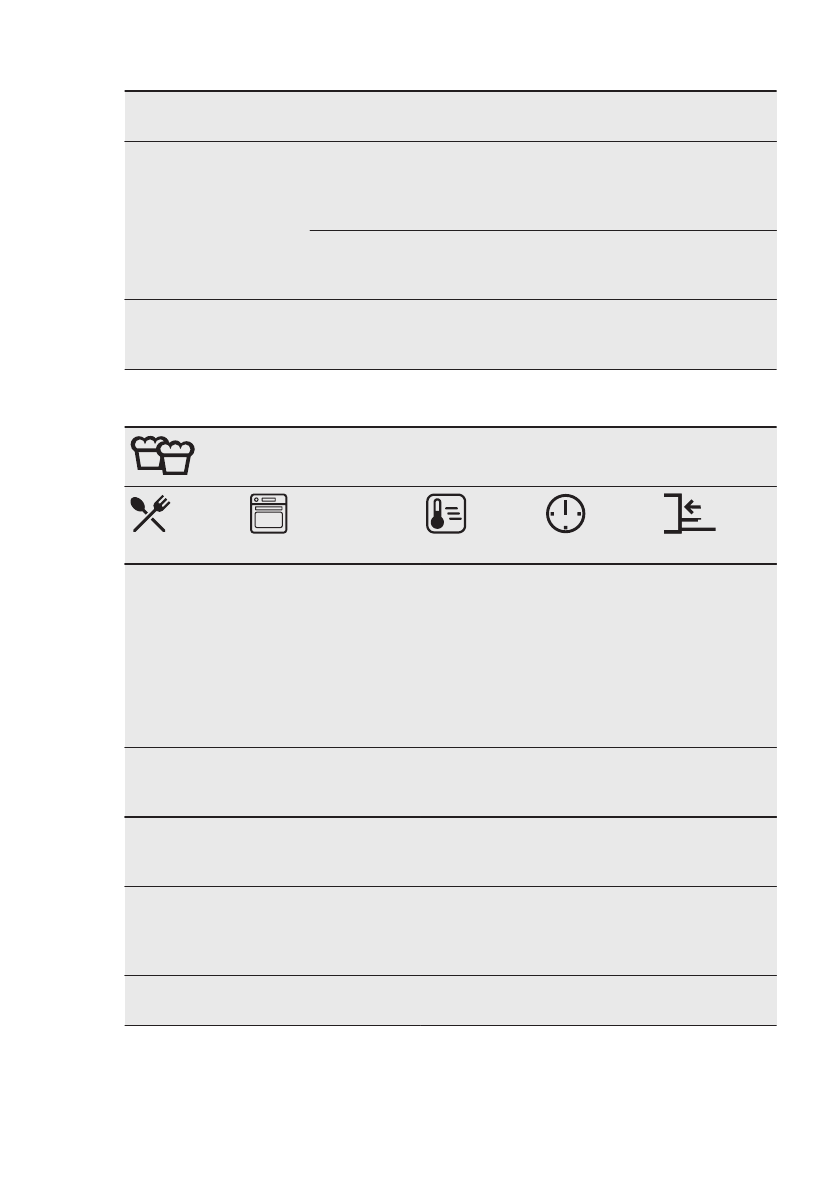Click the tall white merged cell in upper table
Screen dimensions: 839x1191
coord(217,220)
